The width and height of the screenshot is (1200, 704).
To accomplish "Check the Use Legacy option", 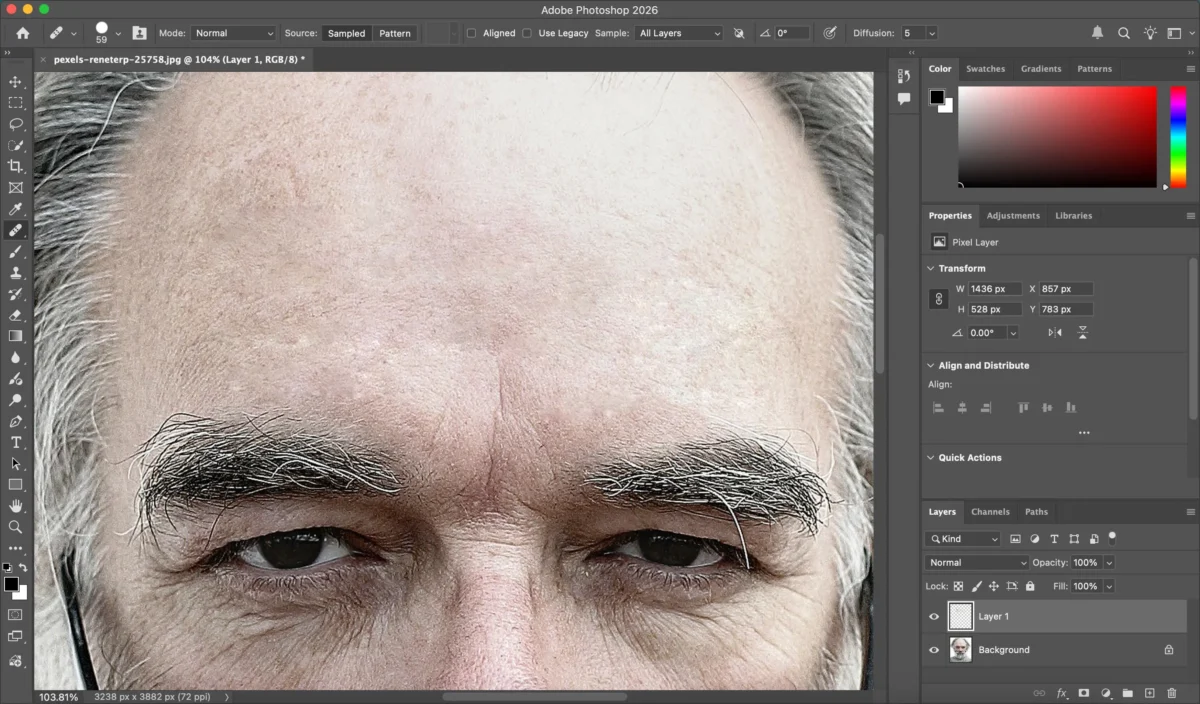I will 528,33.
